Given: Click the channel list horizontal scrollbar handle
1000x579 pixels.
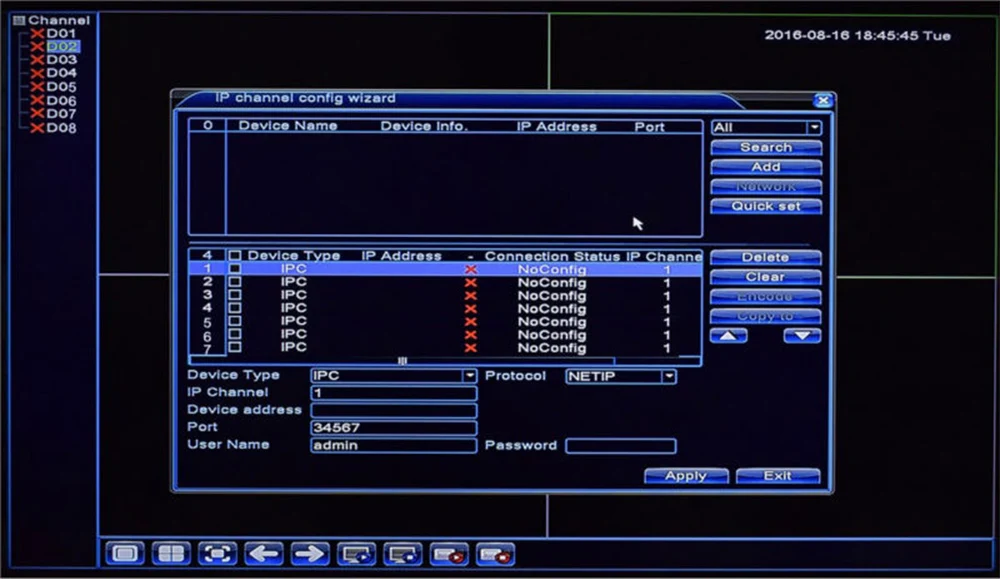Looking at the screenshot, I should (x=402, y=361).
